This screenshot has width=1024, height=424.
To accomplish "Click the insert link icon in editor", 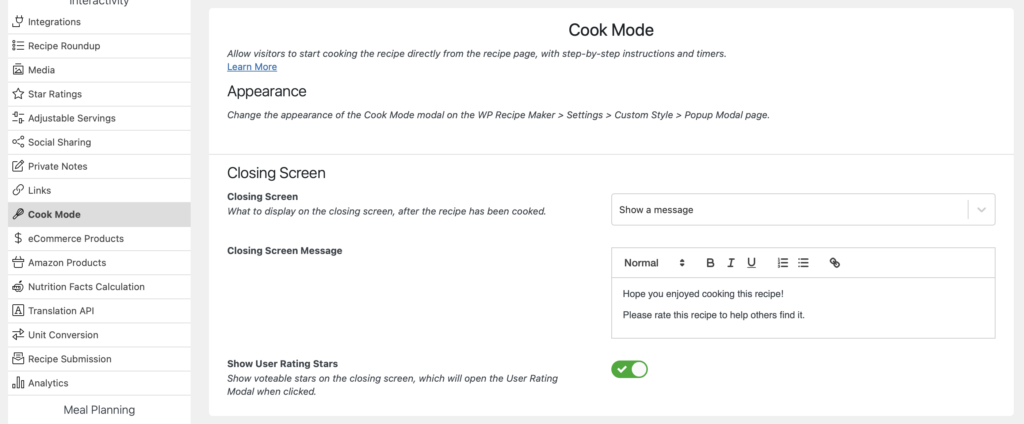I will click(835, 263).
